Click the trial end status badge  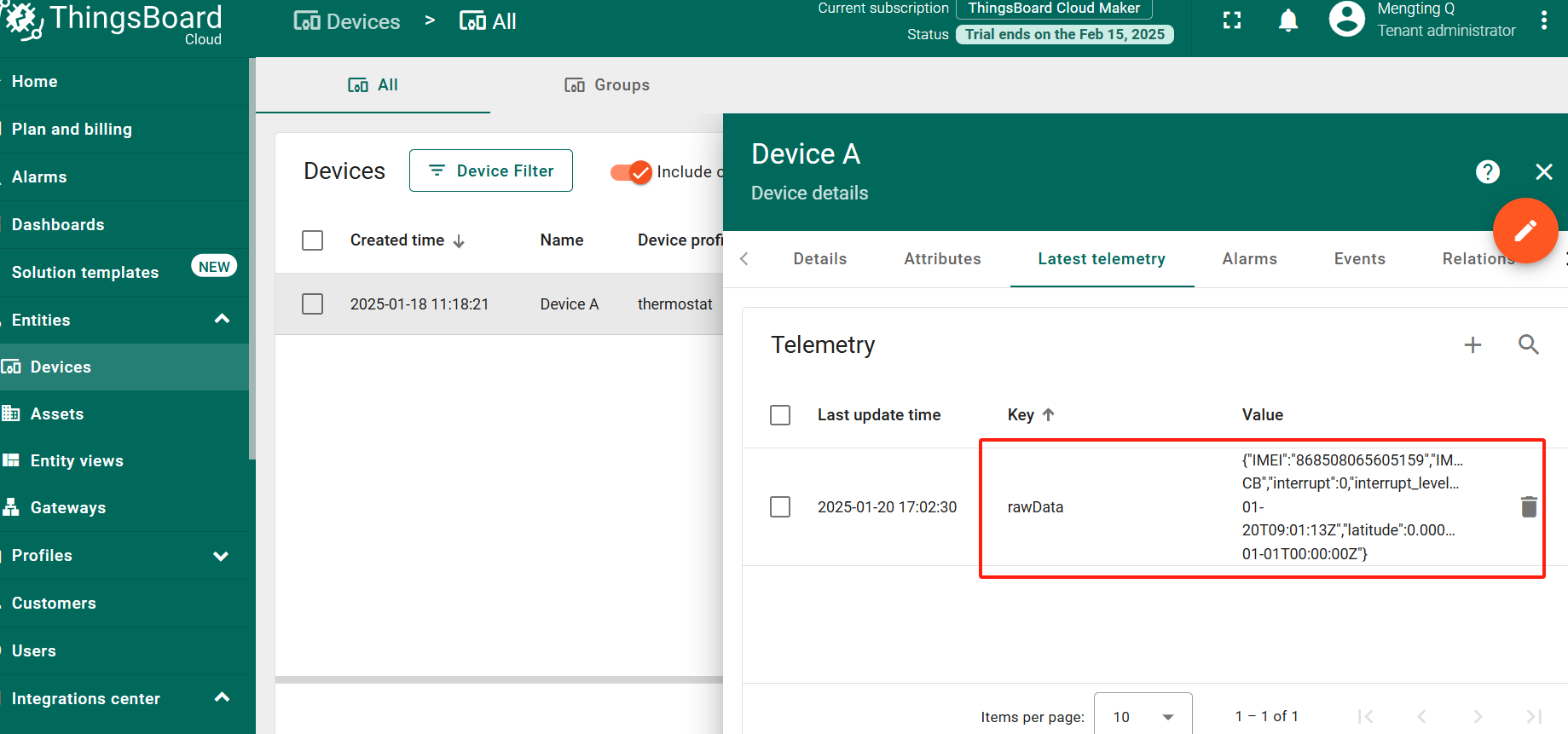coord(1064,34)
